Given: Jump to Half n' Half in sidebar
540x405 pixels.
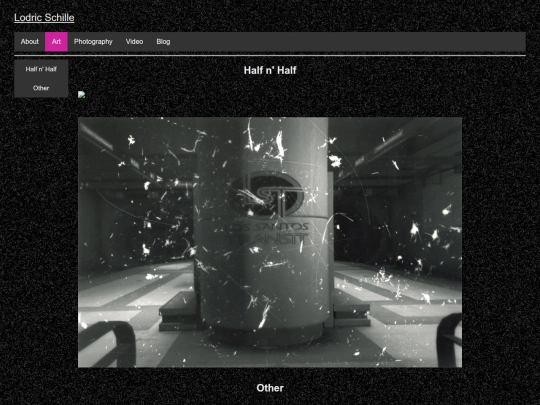Looking at the screenshot, I should (41, 69).
